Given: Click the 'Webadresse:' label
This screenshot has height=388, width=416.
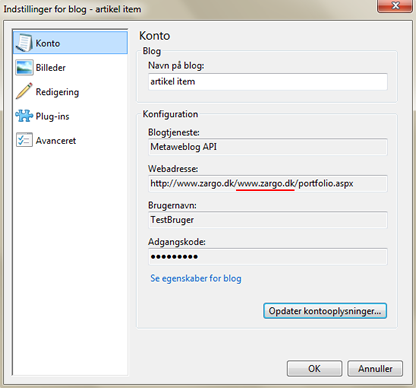Looking at the screenshot, I should [173, 169].
